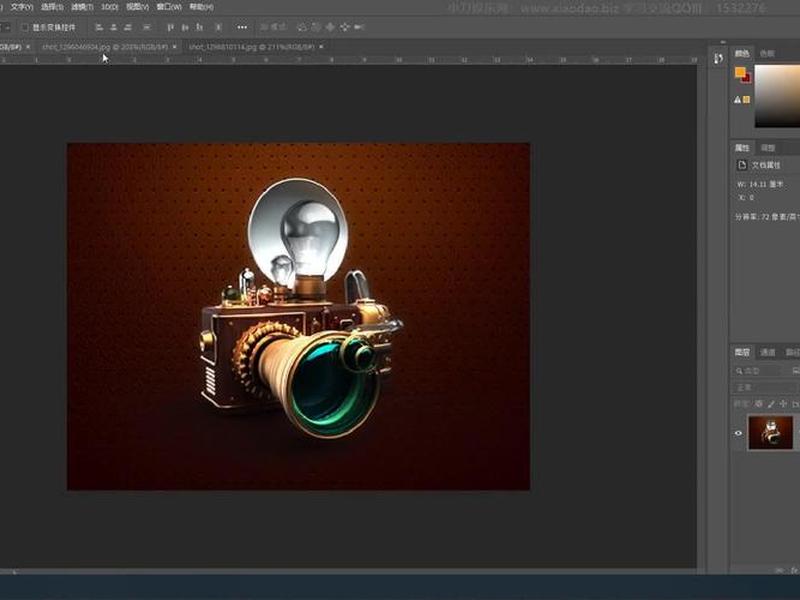The width and height of the screenshot is (800, 600).
Task: Open the collapsed History panel icon
Action: [x=718, y=59]
